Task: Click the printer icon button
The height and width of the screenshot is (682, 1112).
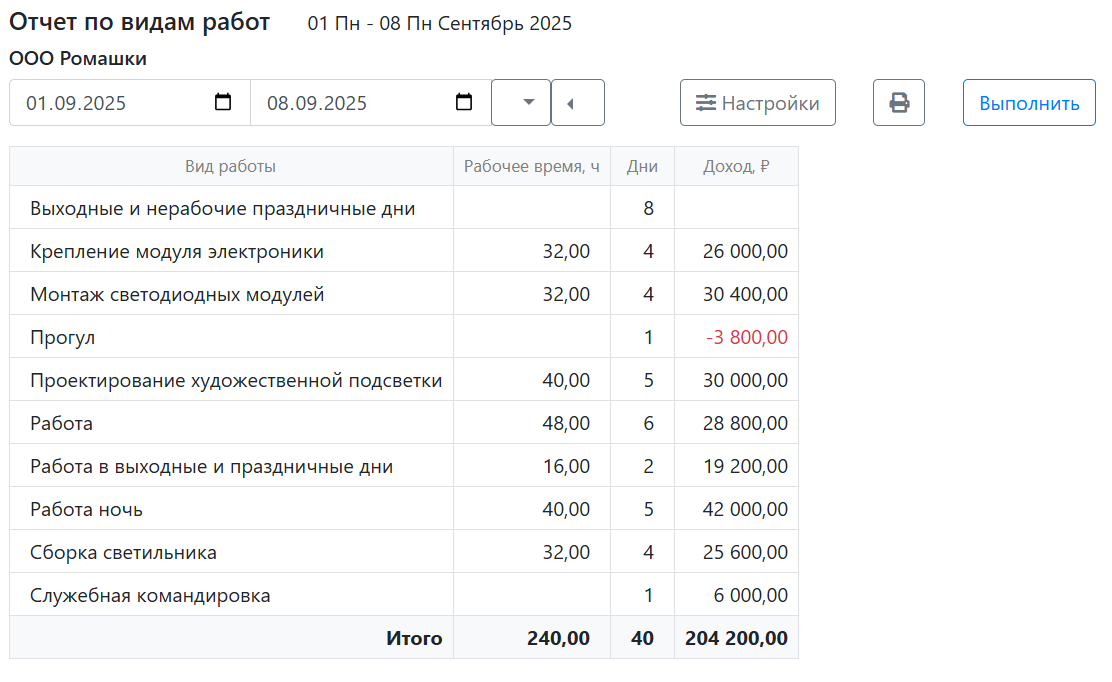Action: (898, 103)
